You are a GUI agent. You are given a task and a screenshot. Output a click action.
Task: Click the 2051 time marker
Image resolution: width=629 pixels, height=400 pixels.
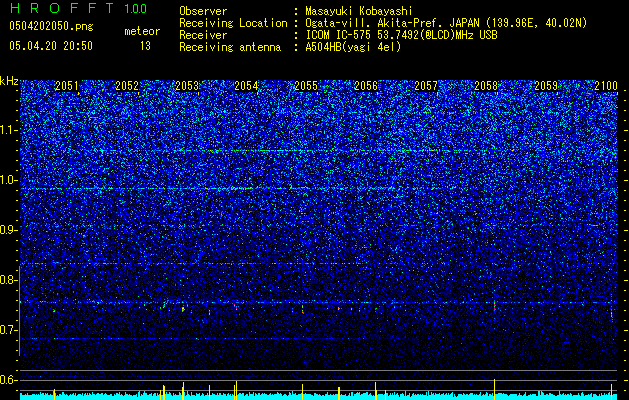click(67, 86)
